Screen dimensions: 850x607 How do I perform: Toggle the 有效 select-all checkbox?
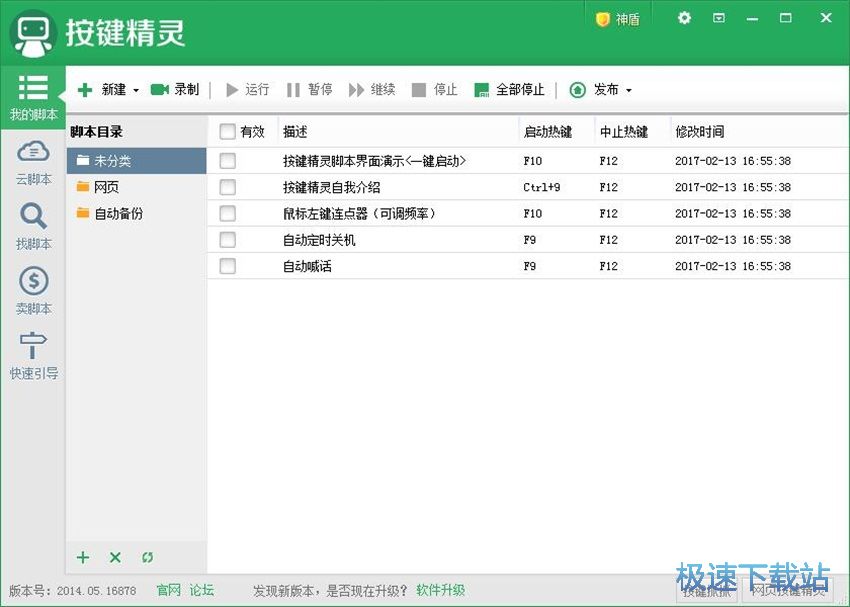coord(227,131)
